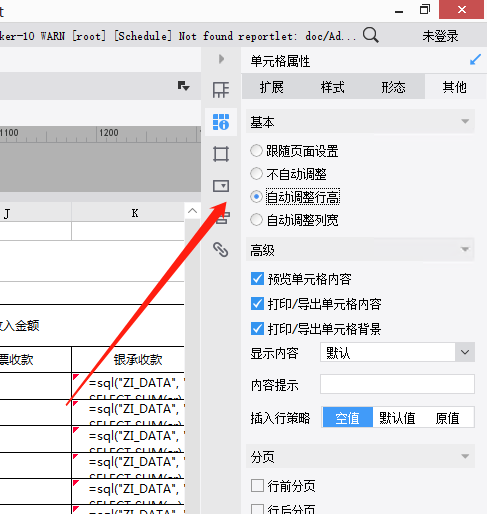Click the 未登录 login link
487x514 pixels.
[x=440, y=36]
